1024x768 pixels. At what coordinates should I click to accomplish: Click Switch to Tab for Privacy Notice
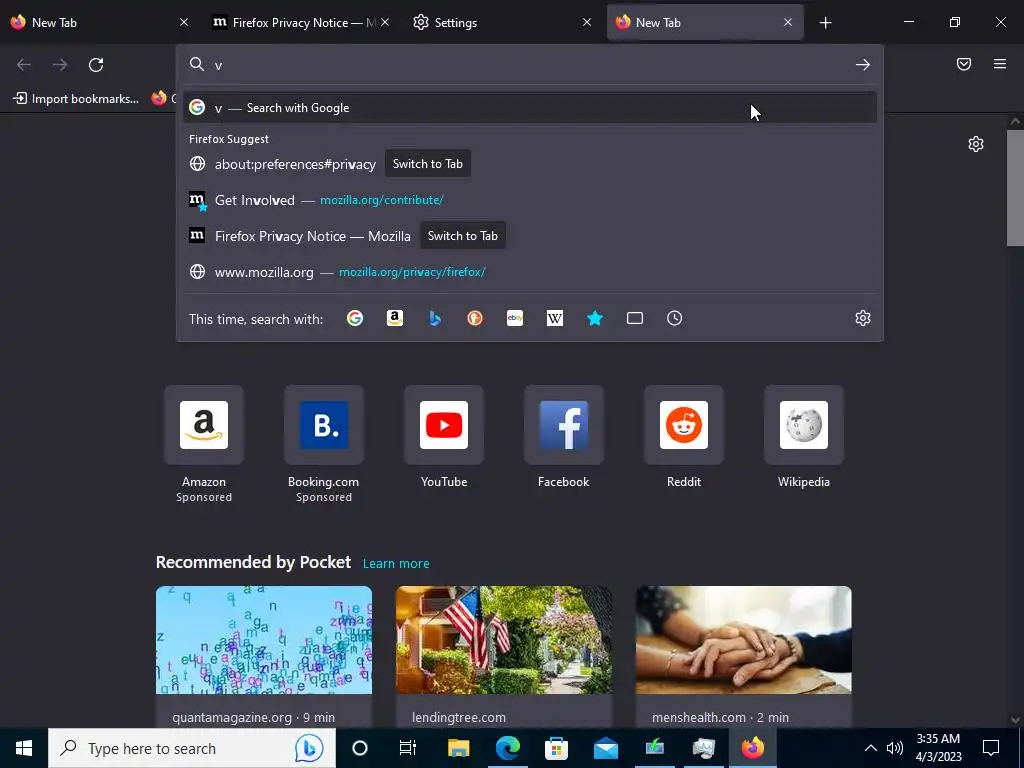coord(463,236)
